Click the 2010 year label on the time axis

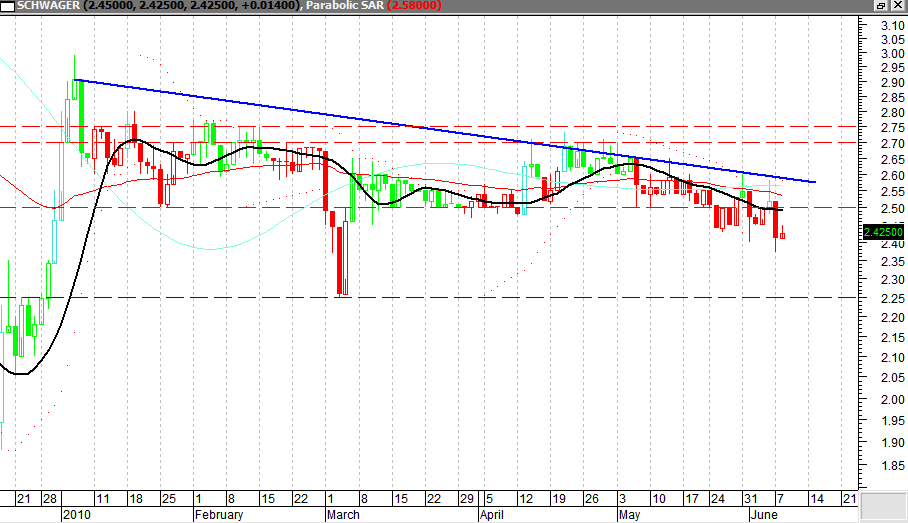point(76,515)
